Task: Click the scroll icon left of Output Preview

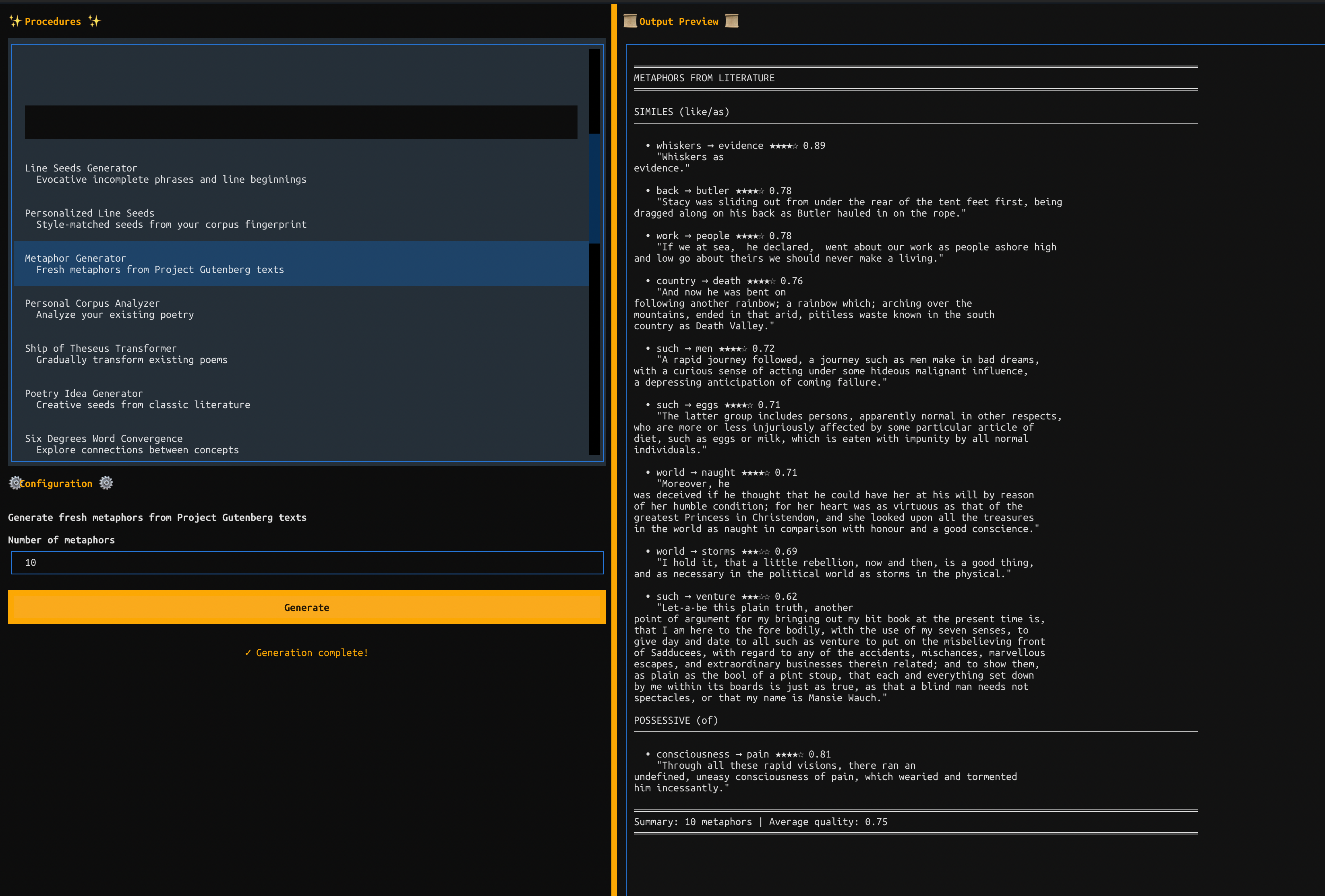Action: (x=630, y=21)
